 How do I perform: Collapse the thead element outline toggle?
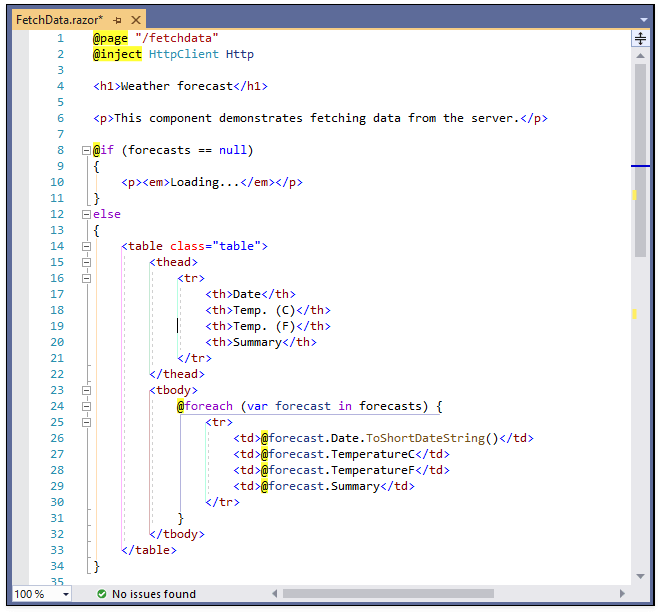(87, 262)
